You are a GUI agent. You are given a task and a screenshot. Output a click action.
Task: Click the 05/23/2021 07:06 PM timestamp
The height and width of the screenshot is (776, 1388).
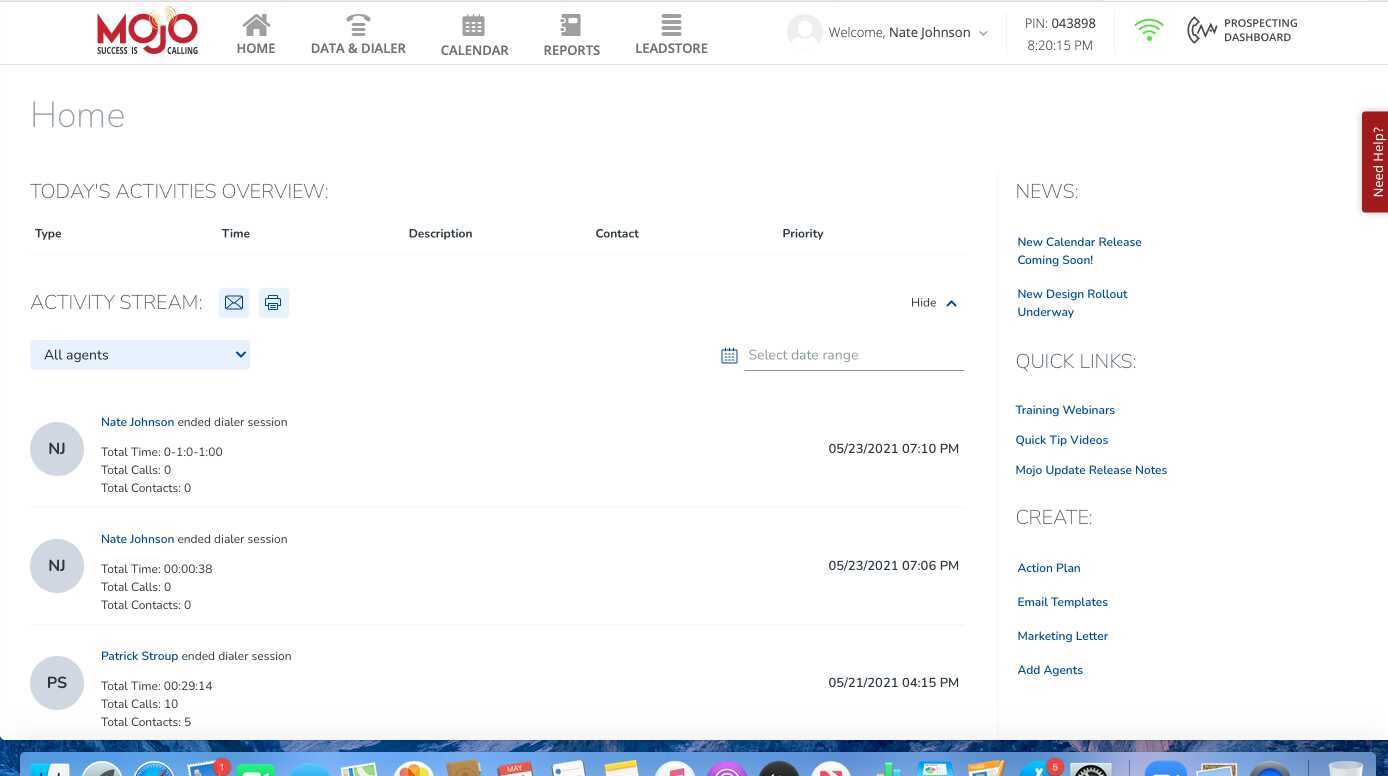893,566
